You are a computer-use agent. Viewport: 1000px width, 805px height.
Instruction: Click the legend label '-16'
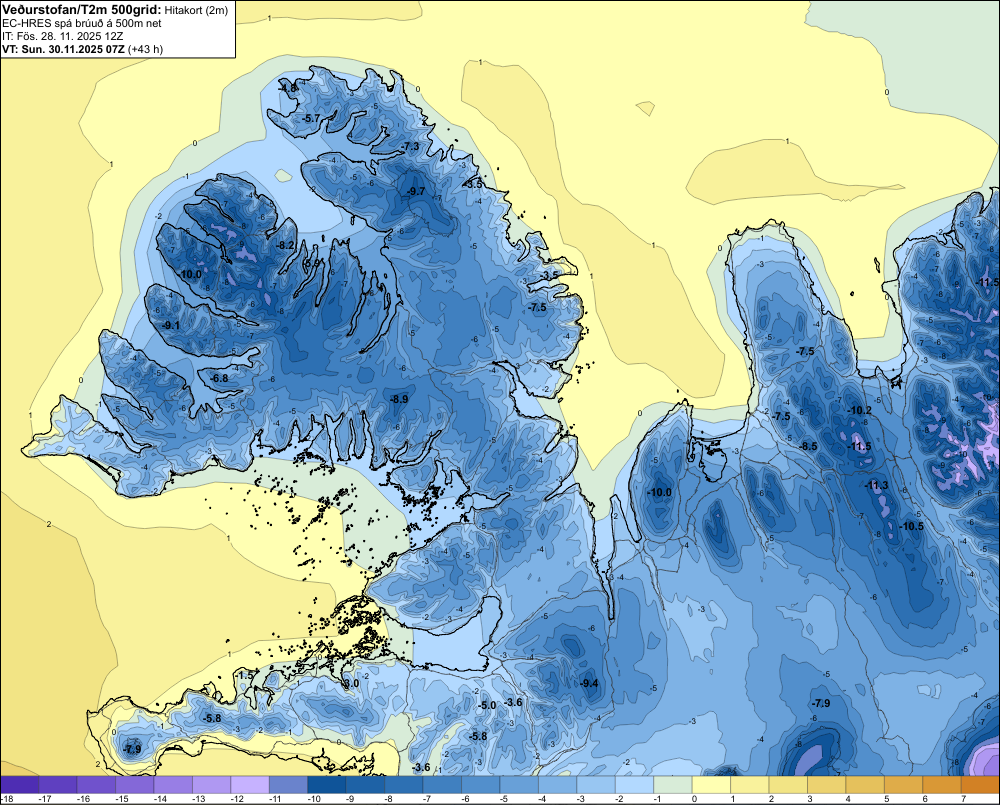[84, 799]
